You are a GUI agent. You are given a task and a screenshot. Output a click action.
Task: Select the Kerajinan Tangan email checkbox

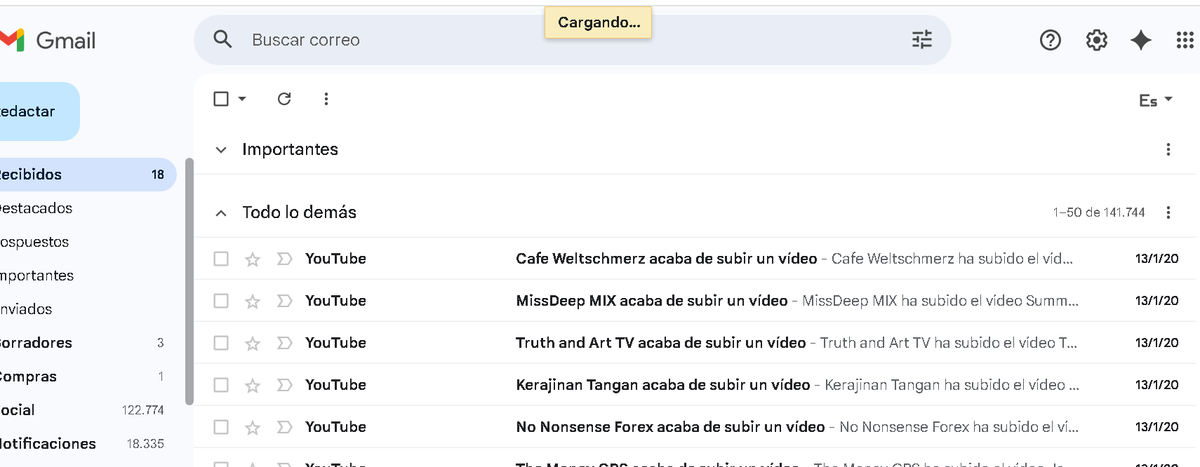point(221,385)
